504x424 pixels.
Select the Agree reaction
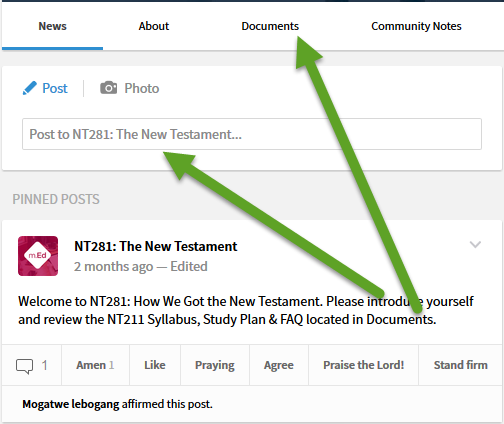(x=279, y=365)
